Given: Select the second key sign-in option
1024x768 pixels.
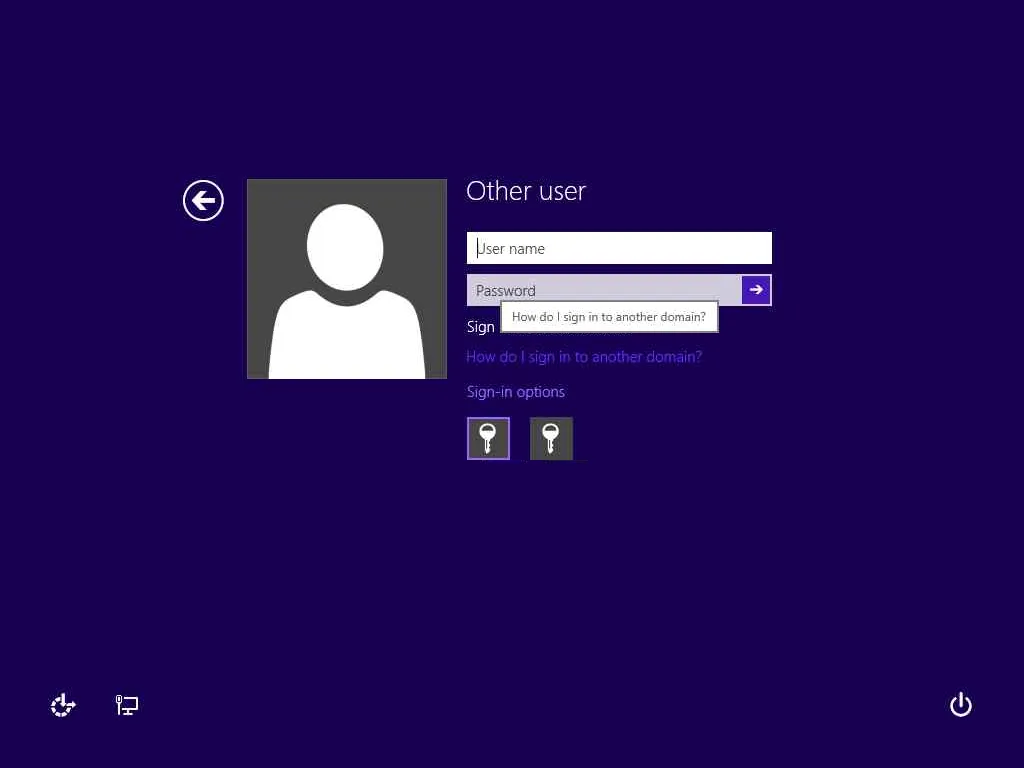Looking at the screenshot, I should pyautogui.click(x=551, y=438).
